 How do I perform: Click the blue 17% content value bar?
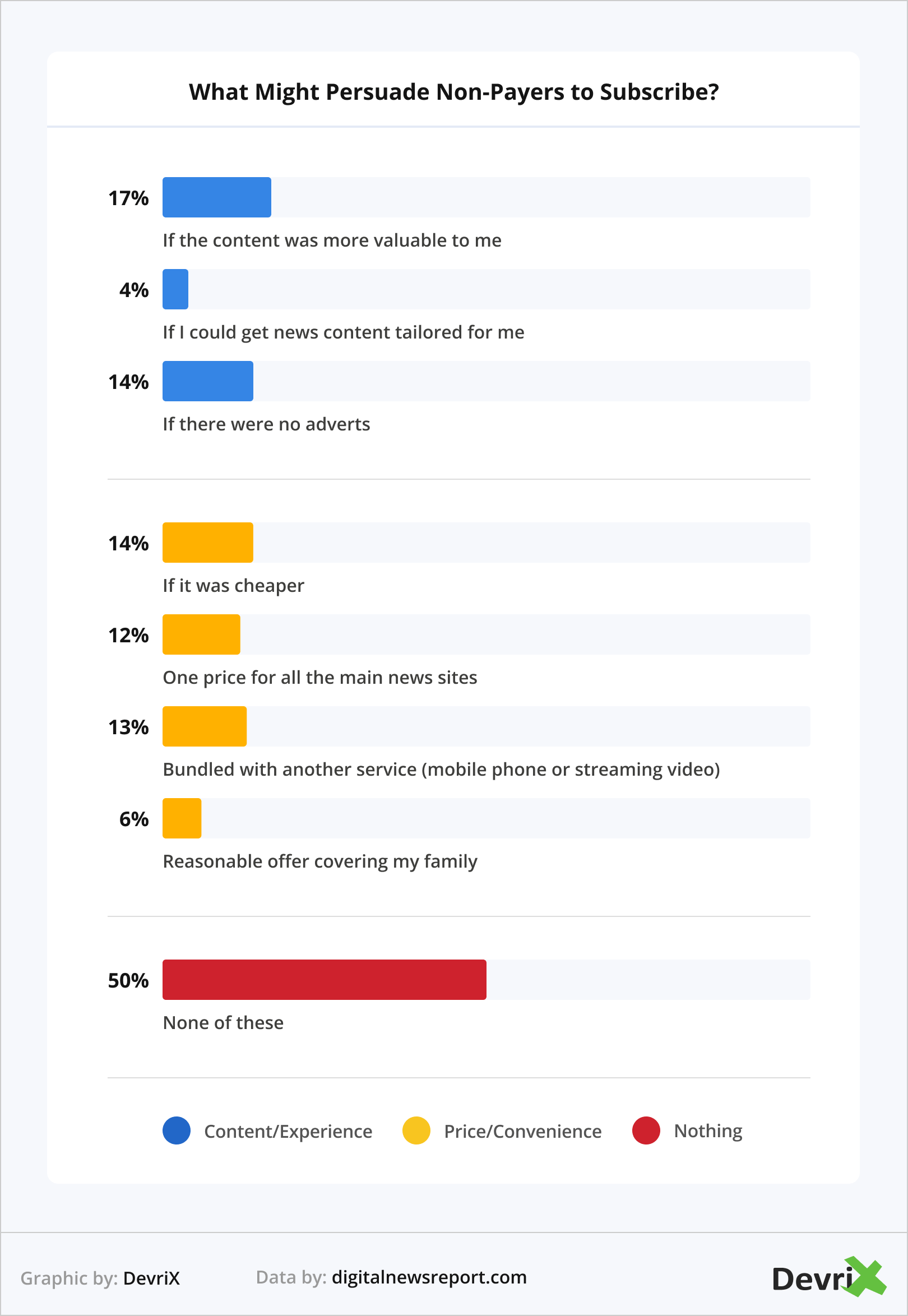coord(217,197)
